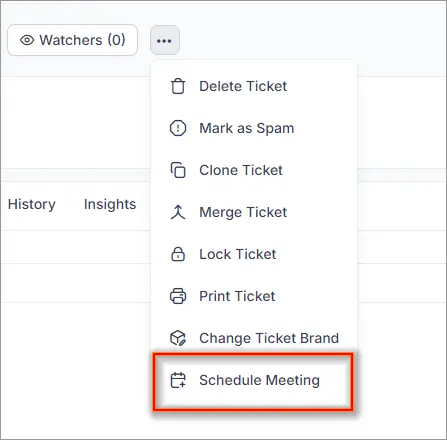
Task: Click the padlock icon for Lock Ticket
Action: pos(178,254)
